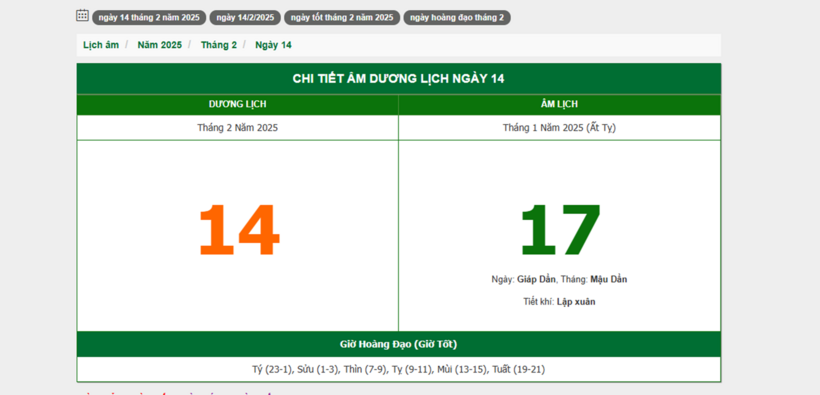Click the 'Giờ Hoàng Đạo (Giờ Tốt)' header bar
The width and height of the screenshot is (820, 395).
pyautogui.click(x=398, y=344)
